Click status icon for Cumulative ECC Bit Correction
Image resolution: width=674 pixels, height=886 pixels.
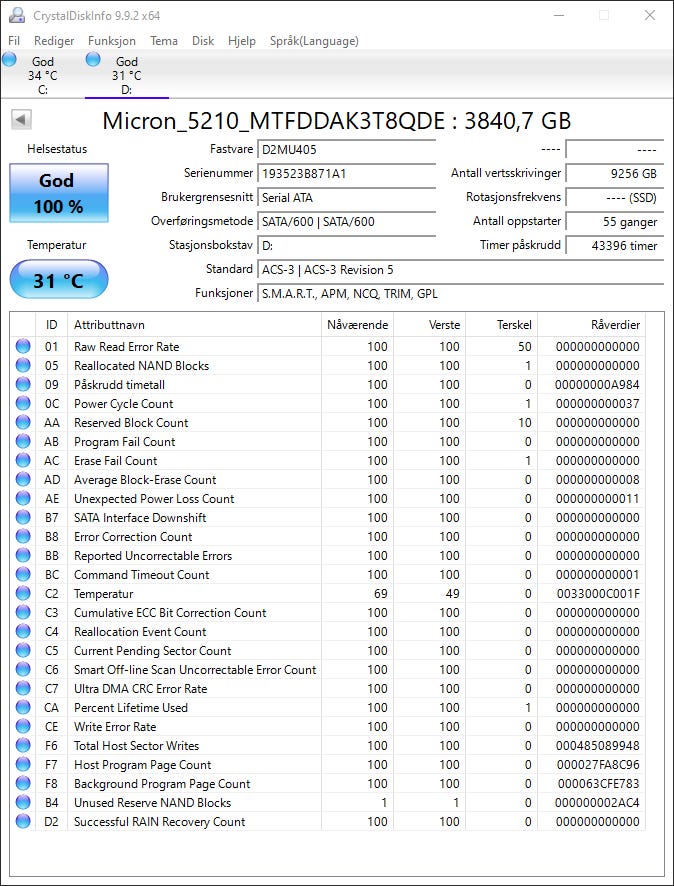[x=23, y=613]
